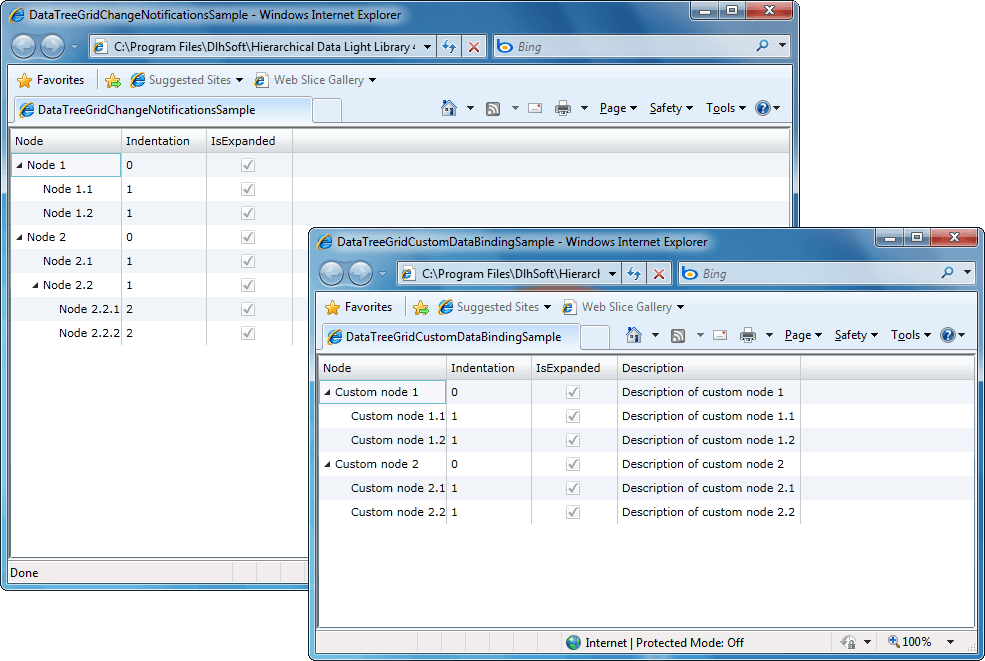Click Read Mail icon in DataTreeGridCustomDataBindingSample window
The image size is (985, 661).
(x=720, y=335)
